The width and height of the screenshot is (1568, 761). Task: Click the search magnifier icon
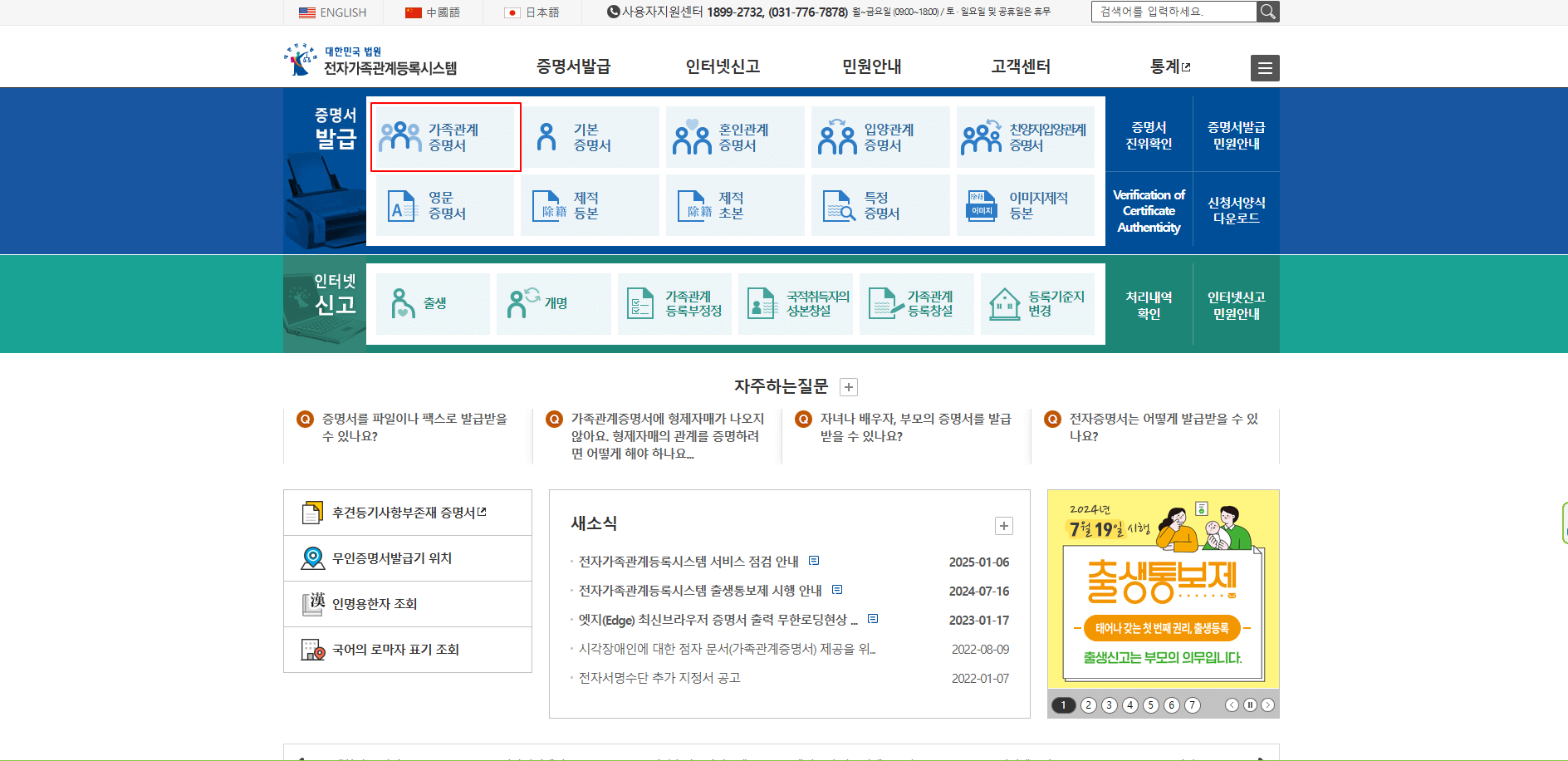1267,12
